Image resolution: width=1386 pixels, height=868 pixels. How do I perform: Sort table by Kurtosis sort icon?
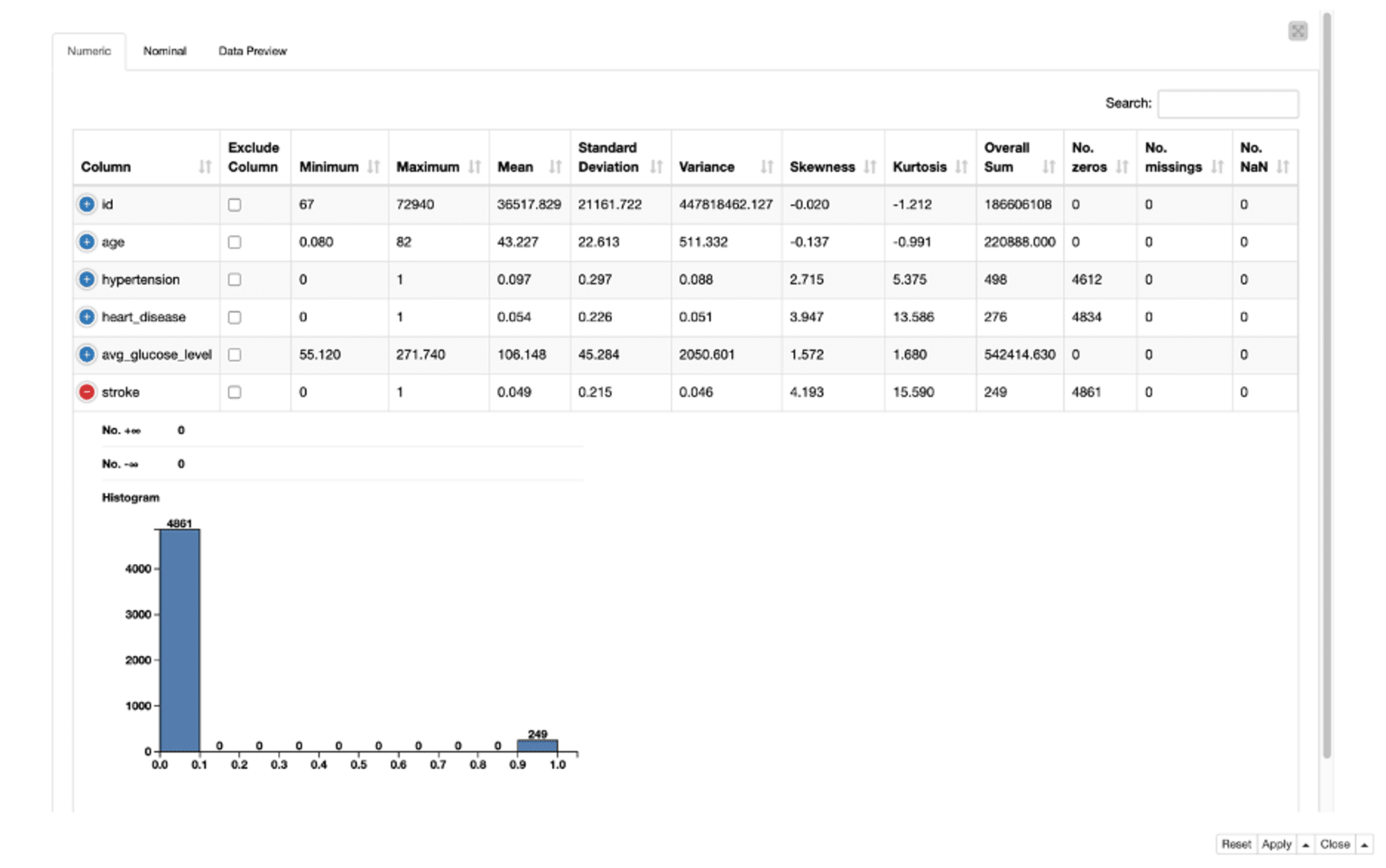click(961, 167)
